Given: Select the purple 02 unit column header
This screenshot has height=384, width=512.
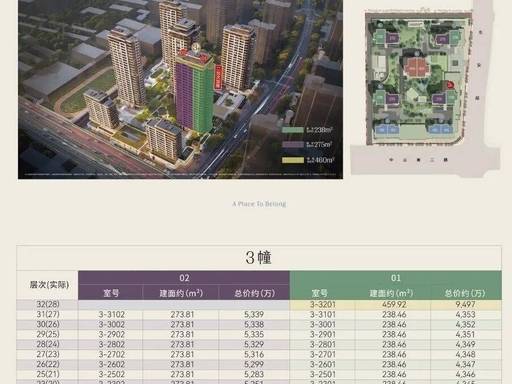Looking at the screenshot, I should [x=184, y=278].
